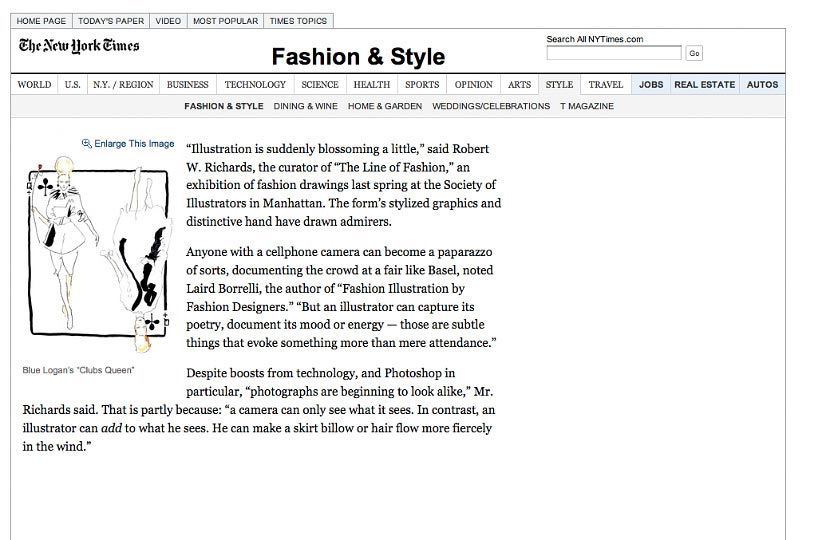Select the Style section tab
Viewport: 834px width, 540px height.
(x=559, y=85)
